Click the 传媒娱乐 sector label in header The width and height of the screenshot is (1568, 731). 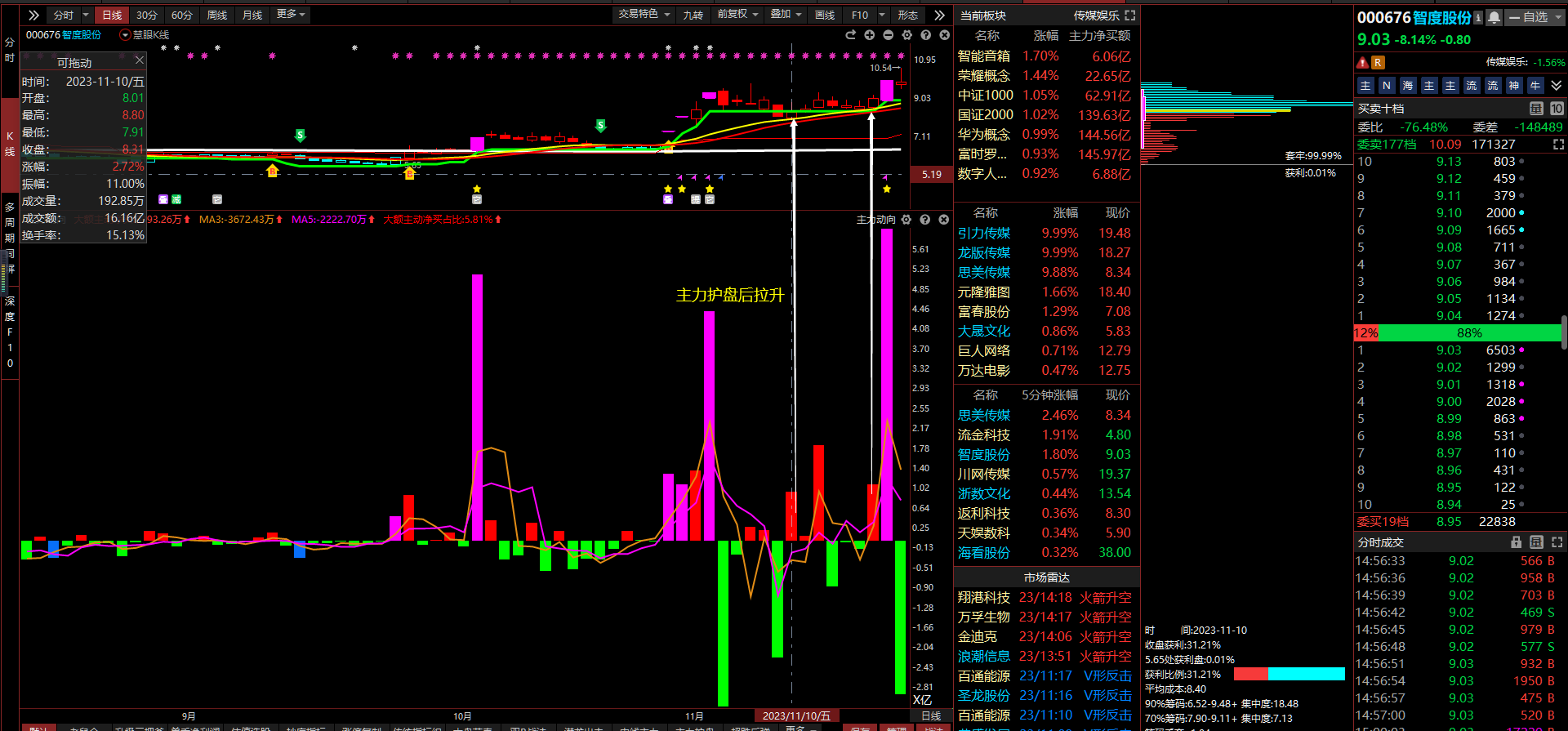[1096, 16]
